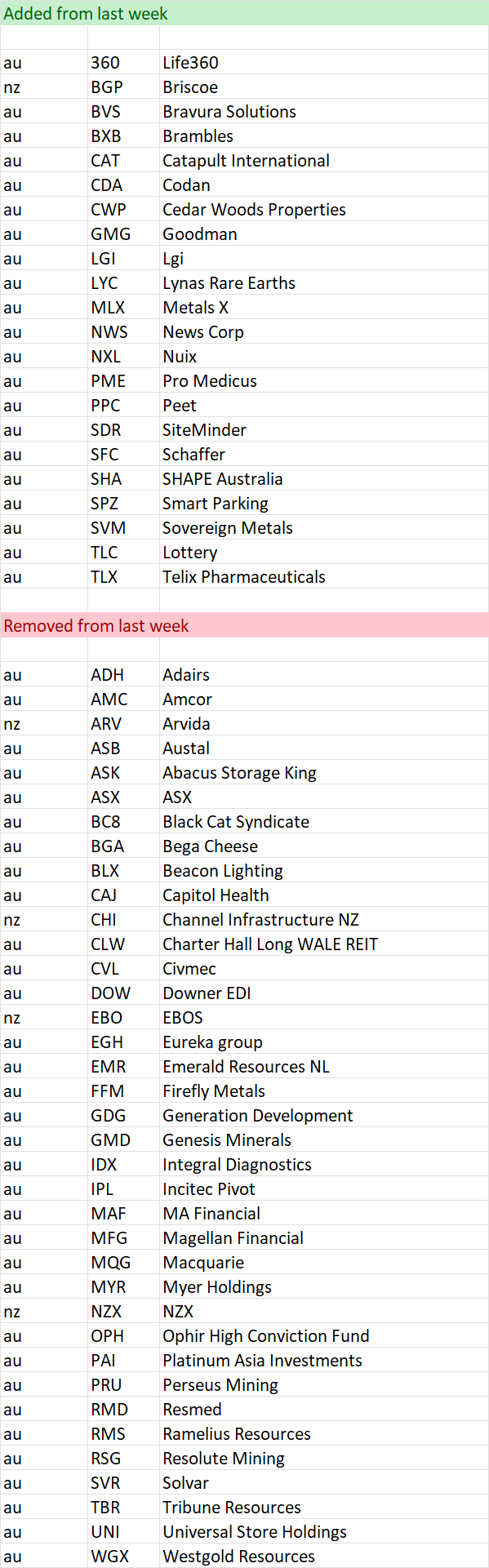489x1568 pixels.
Task: Select the 'Removed from last week' header cell
Action: click(x=244, y=625)
